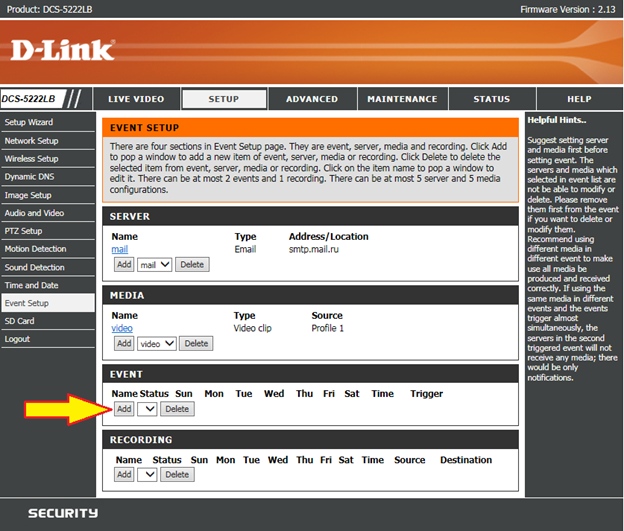
Task: Select Network Setup in sidebar
Action: click(x=32, y=141)
